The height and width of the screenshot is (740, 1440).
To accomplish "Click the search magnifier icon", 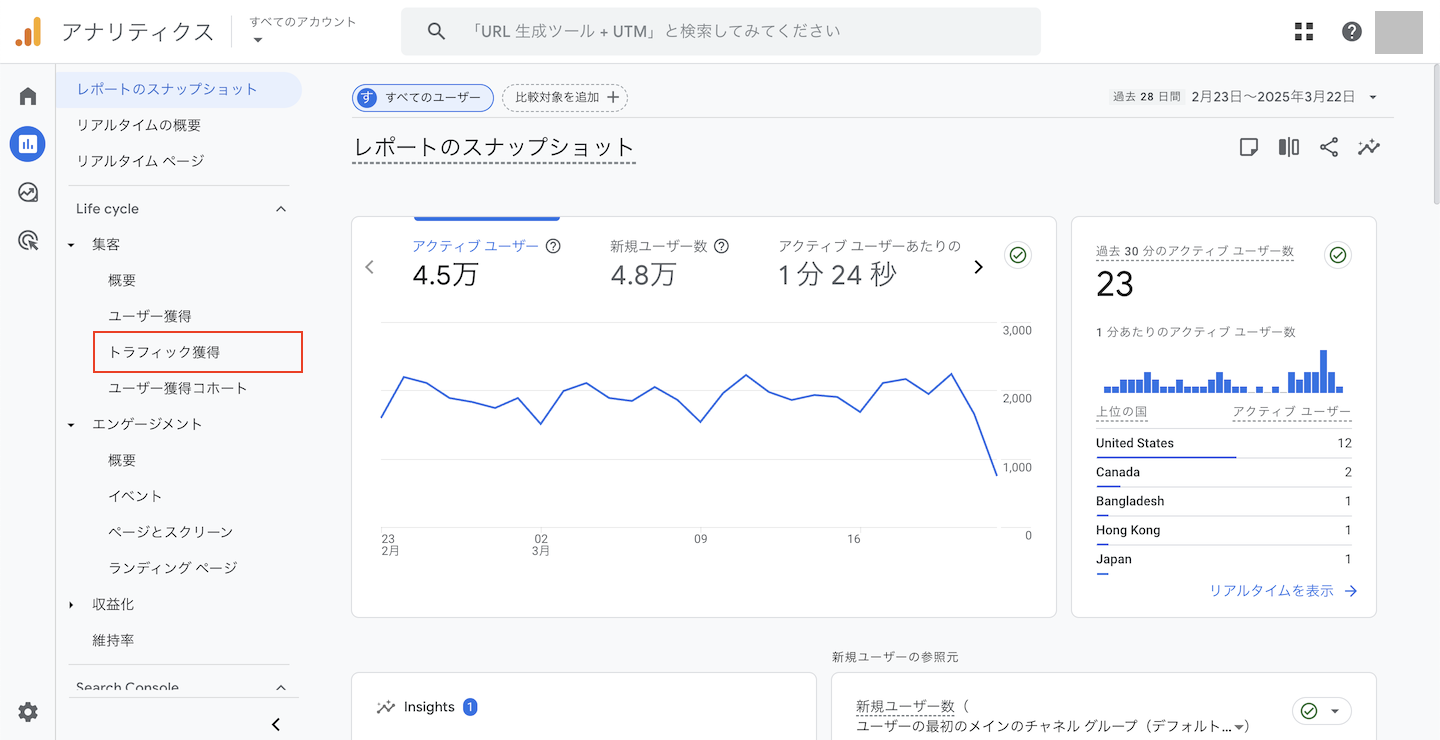I will coord(436,31).
